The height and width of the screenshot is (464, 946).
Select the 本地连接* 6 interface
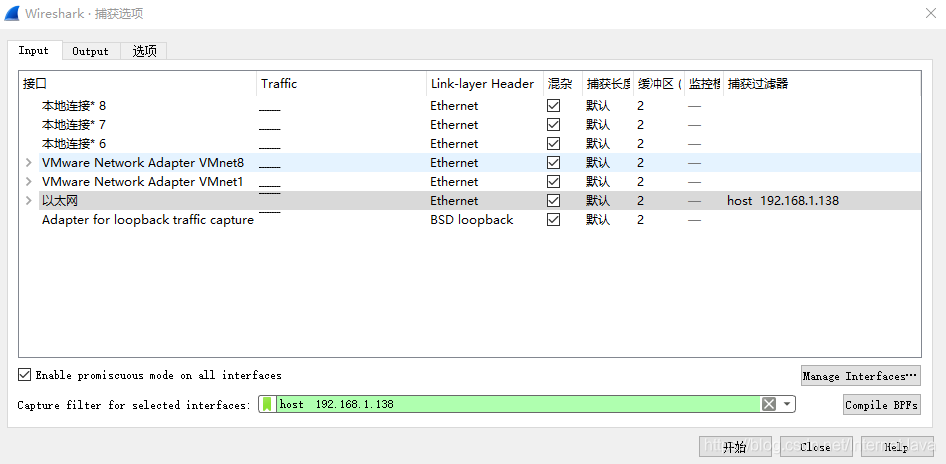(74, 144)
